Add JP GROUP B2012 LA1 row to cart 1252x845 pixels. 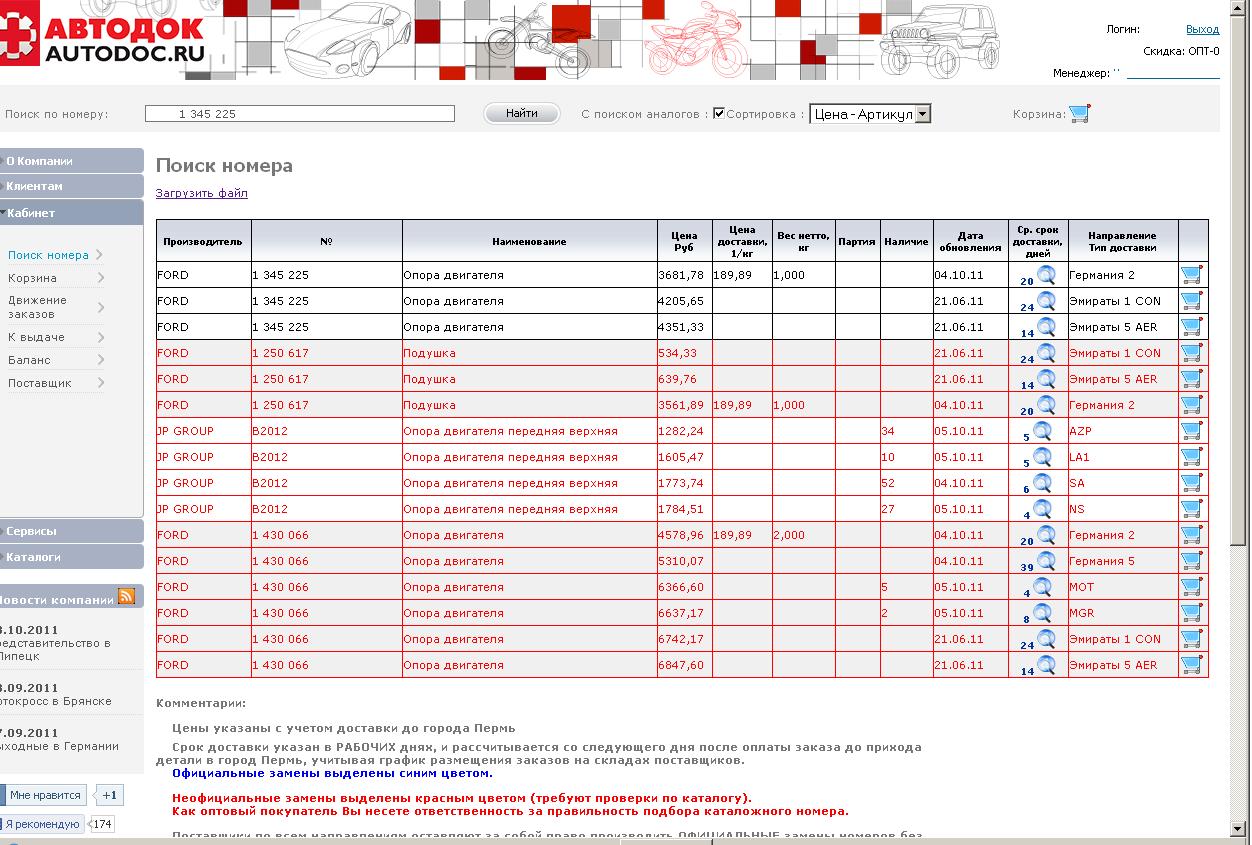click(x=1191, y=456)
